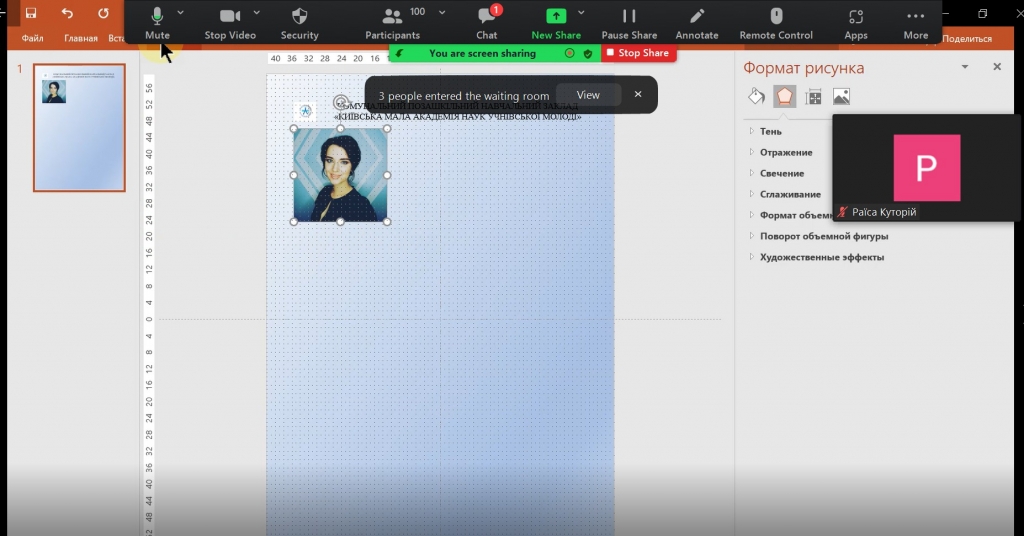Open arrow menu next to Participants count

(442, 12)
